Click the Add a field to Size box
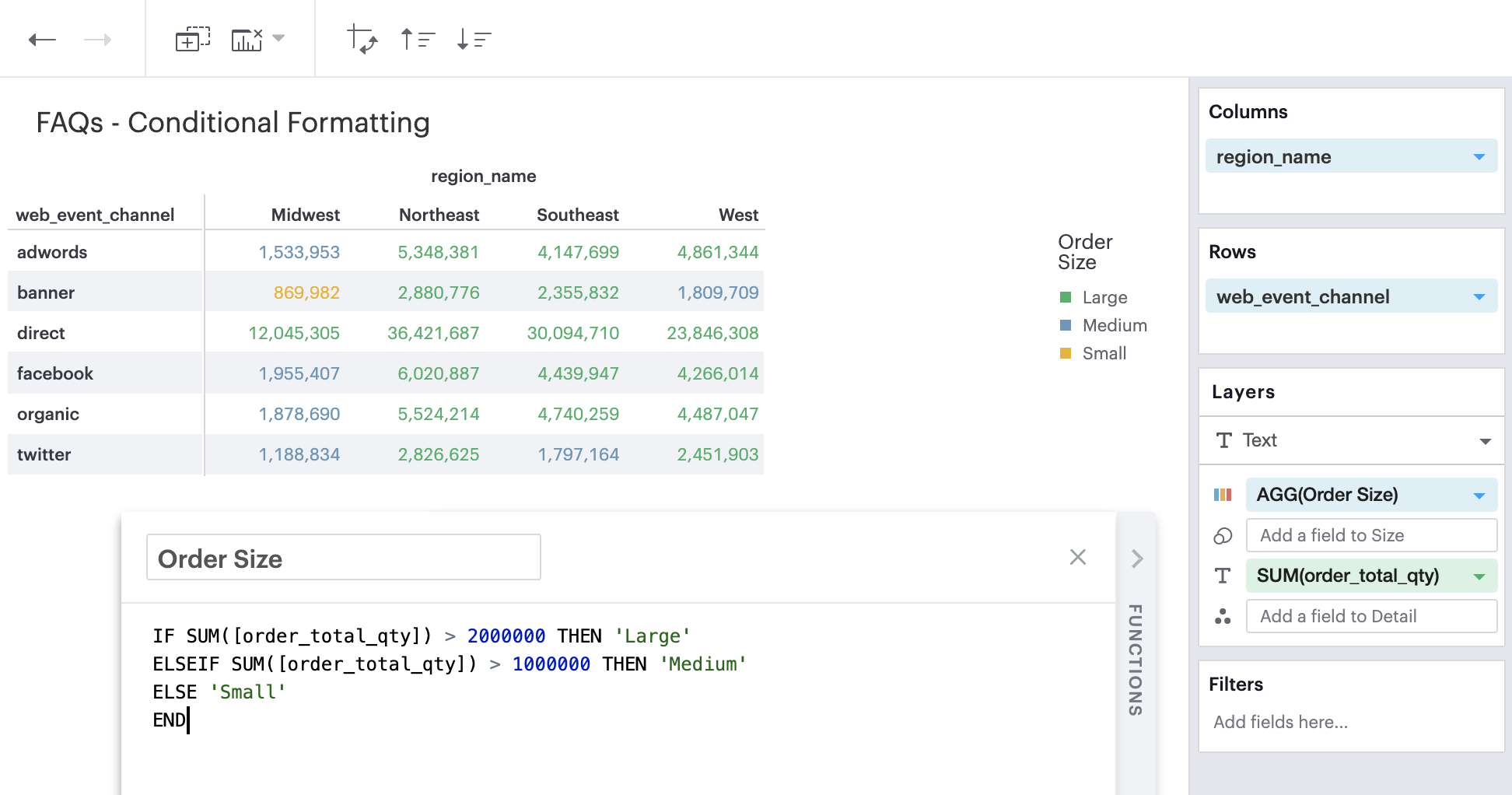 1370,535
